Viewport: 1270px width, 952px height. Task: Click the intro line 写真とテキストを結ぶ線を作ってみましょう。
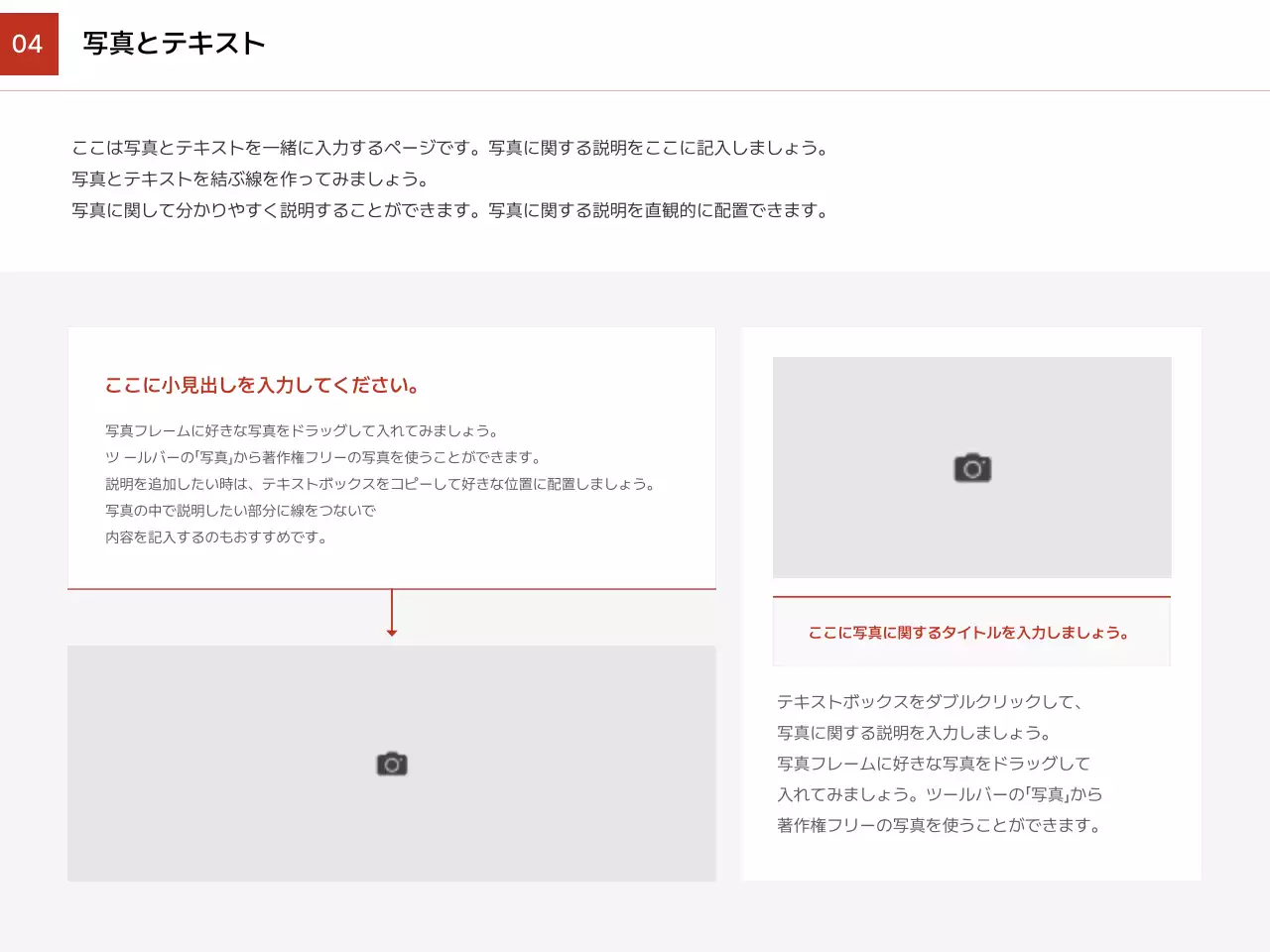[x=250, y=179]
